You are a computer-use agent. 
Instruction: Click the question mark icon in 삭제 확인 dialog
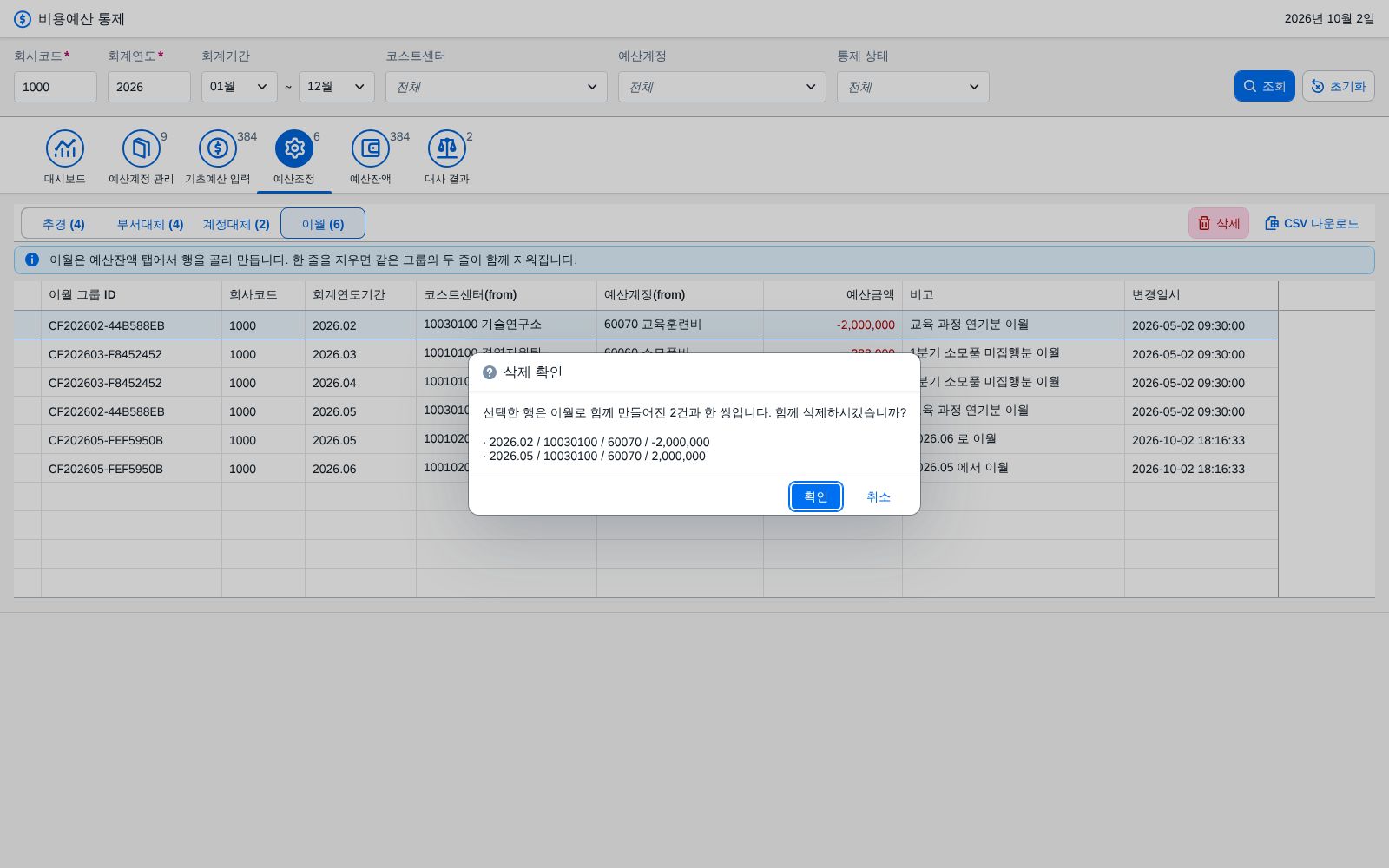[490, 372]
